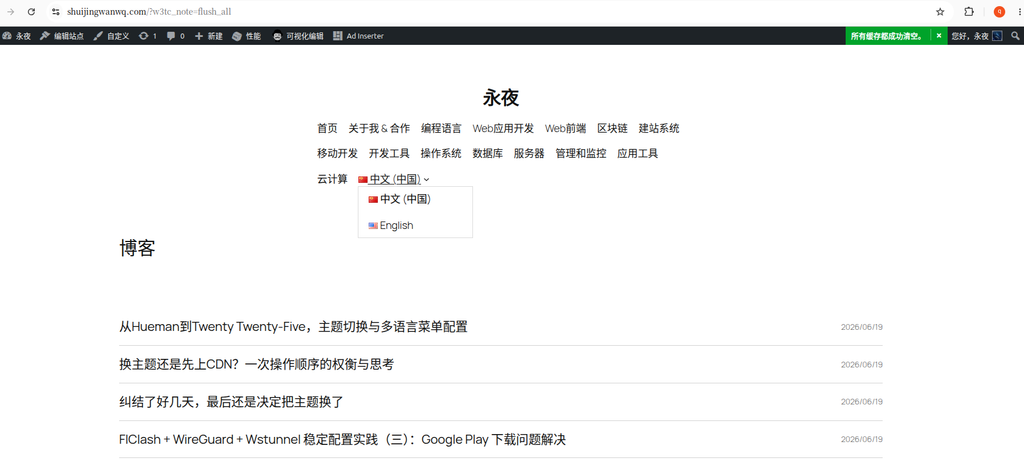
Task: Open the 编程语言 category
Action: point(441,128)
